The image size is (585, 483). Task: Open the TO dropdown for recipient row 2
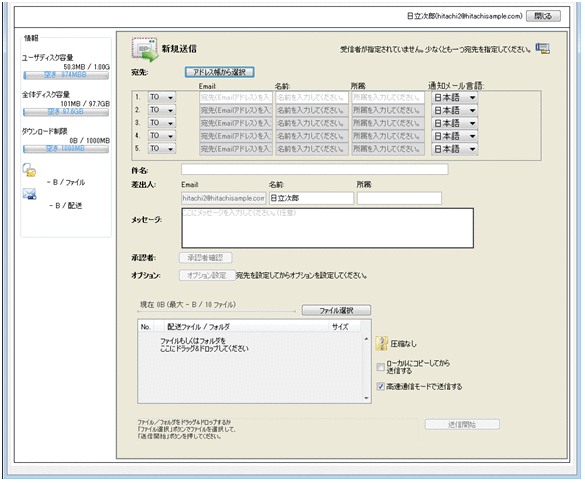[x=162, y=110]
